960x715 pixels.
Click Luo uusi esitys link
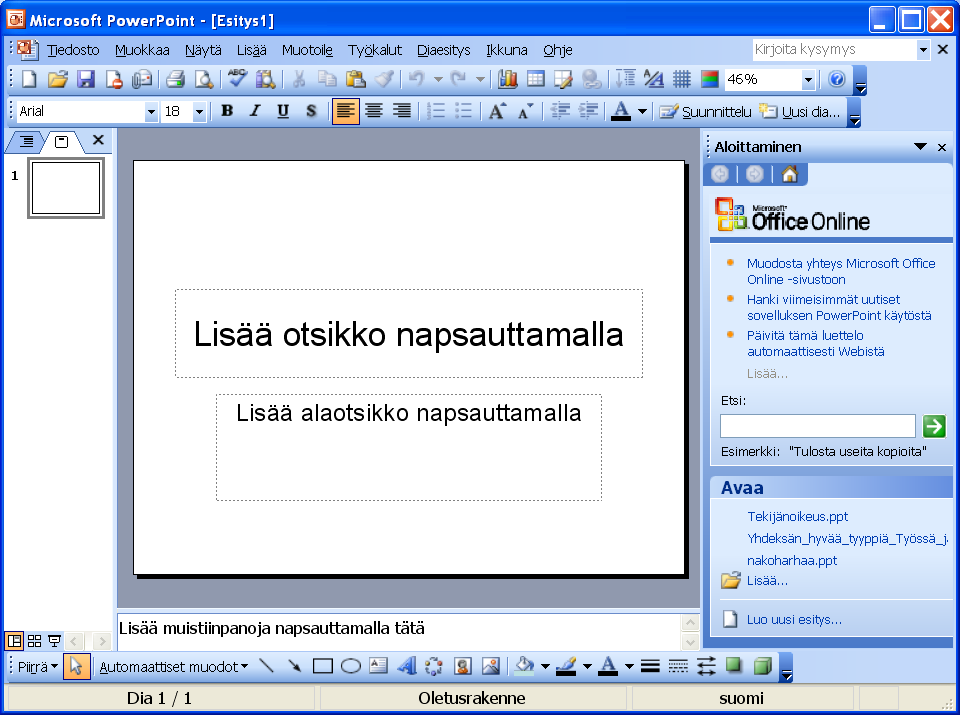tap(794, 620)
